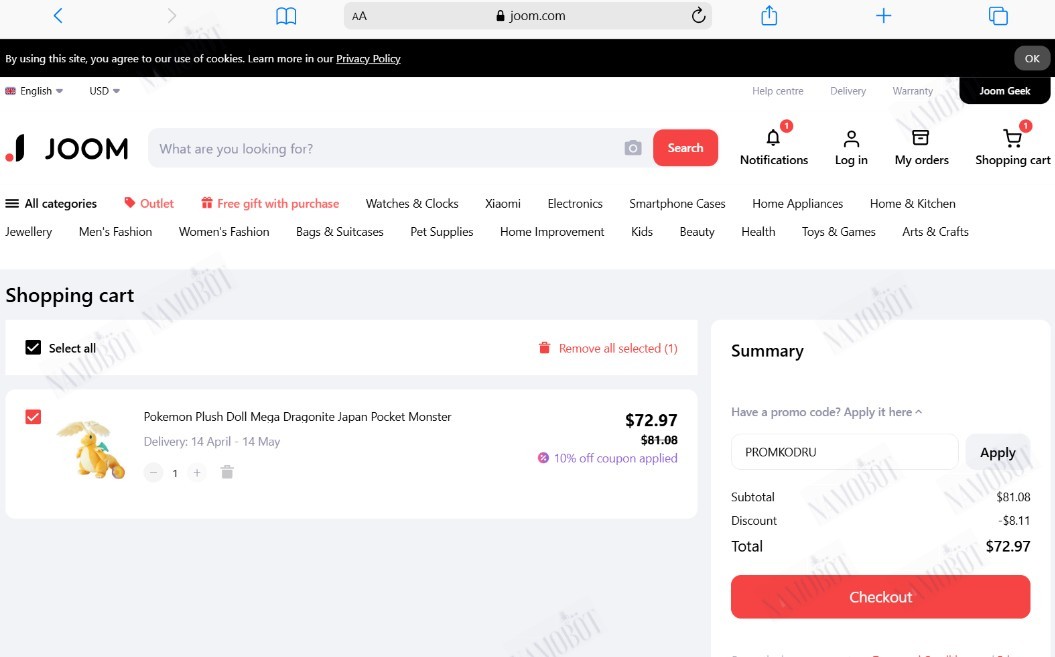This screenshot has width=1055, height=657.
Task: Click the red Checkout button
Action: coord(880,596)
